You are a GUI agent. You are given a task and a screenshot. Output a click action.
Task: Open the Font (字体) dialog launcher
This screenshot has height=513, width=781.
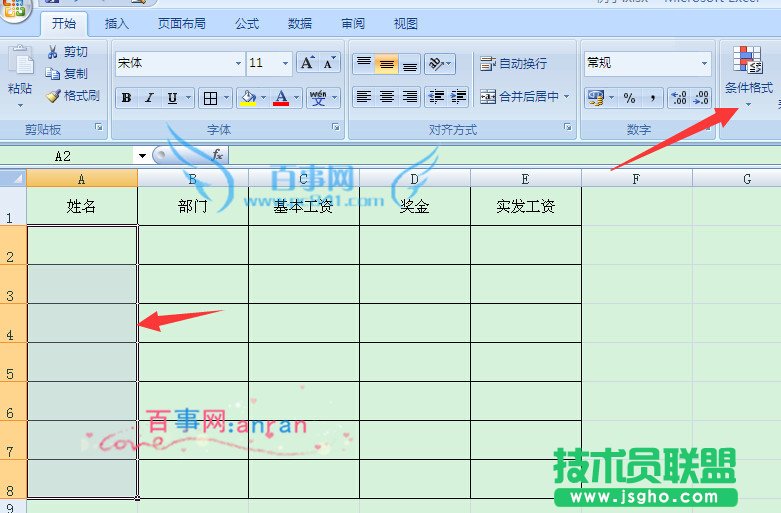click(x=336, y=128)
